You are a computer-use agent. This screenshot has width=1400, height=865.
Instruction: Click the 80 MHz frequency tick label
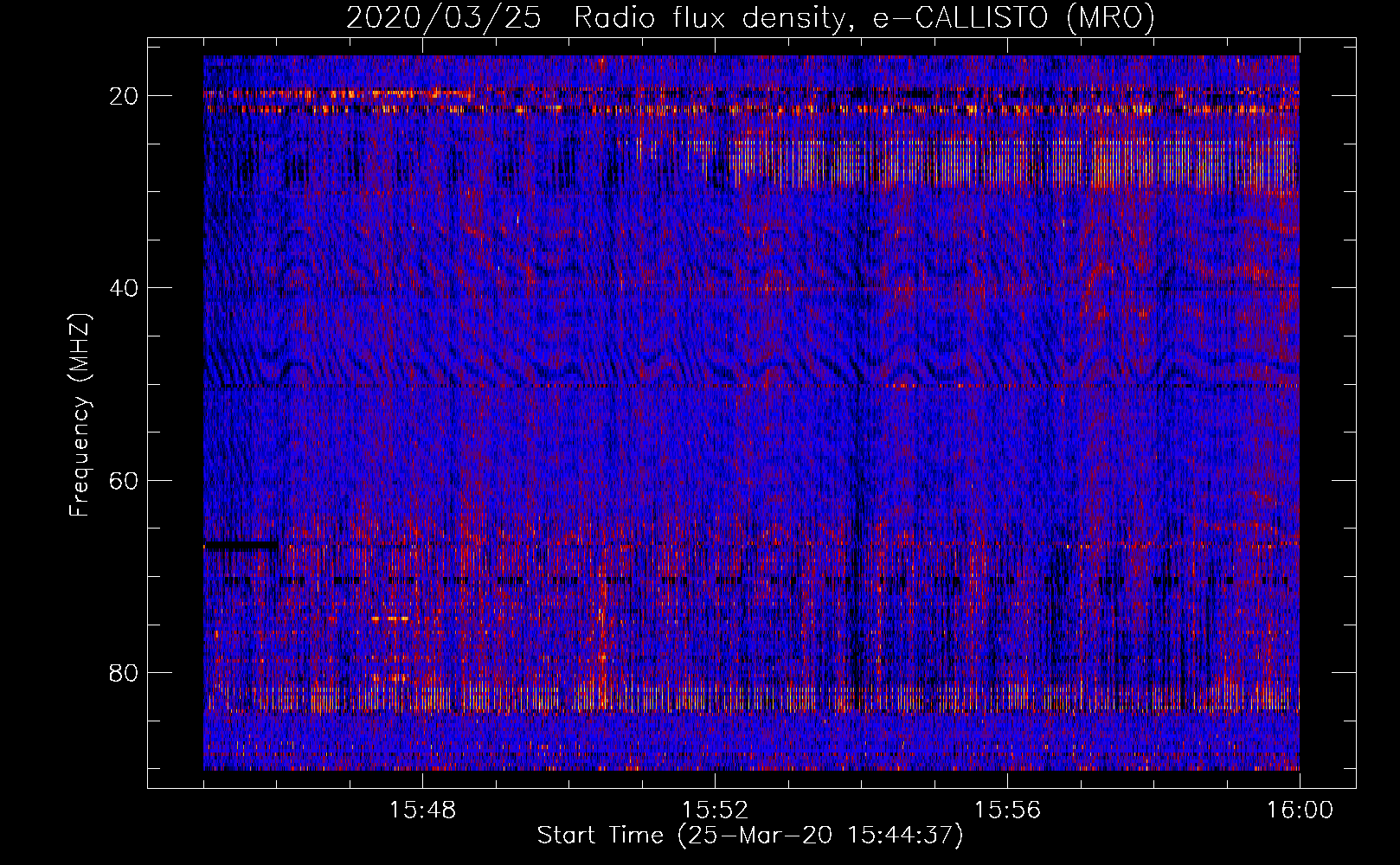tap(125, 672)
